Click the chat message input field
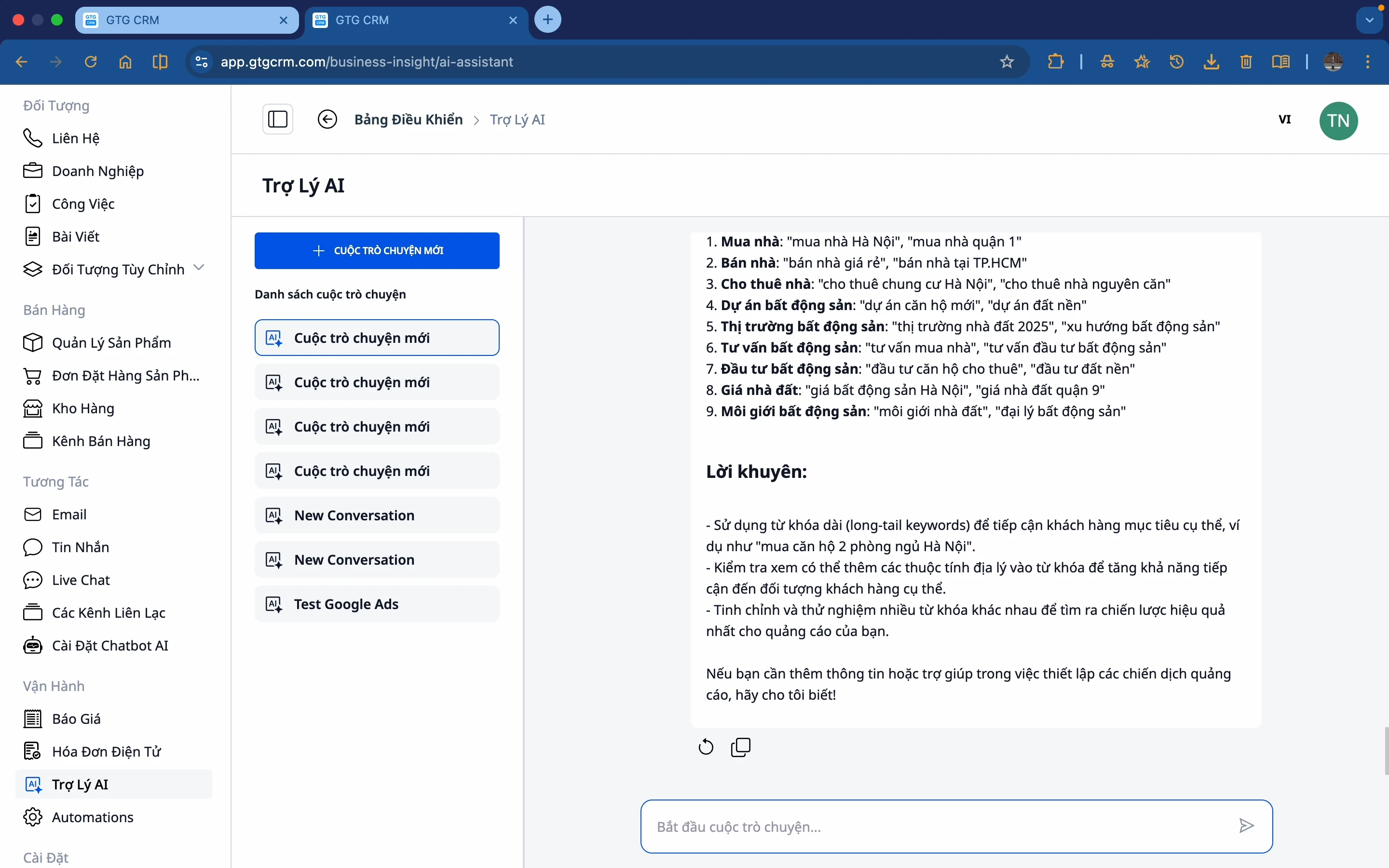Viewport: 1389px width, 868px height. point(941,826)
